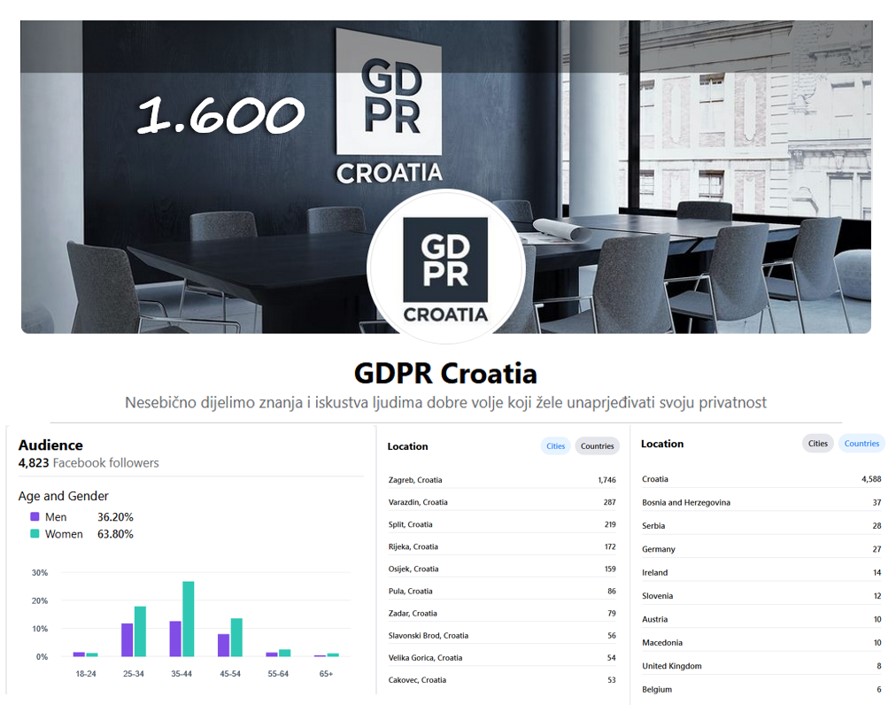Click the Bosnia and Herzegovina row
Image resolution: width=896 pixels, height=720 pixels.
762,502
